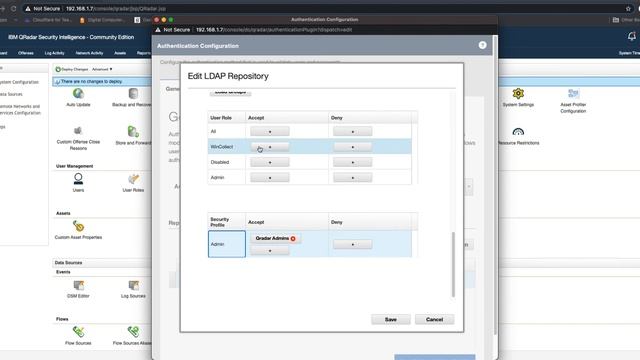Open Flow Sources Aliases icon
640x360 pixels.
tap(133, 331)
